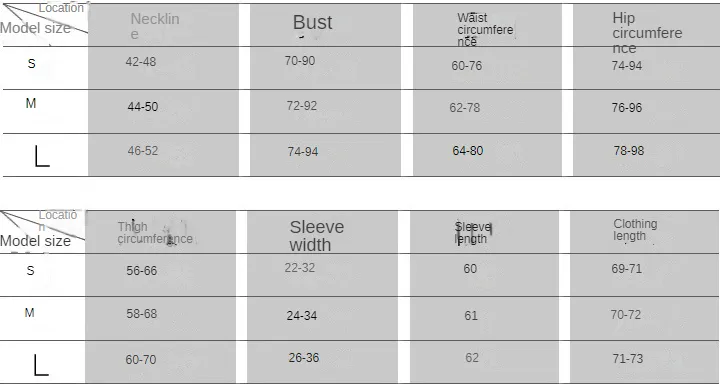This screenshot has height=387, width=720.
Task: Click the 62-78 waist value
Action: 464,107
